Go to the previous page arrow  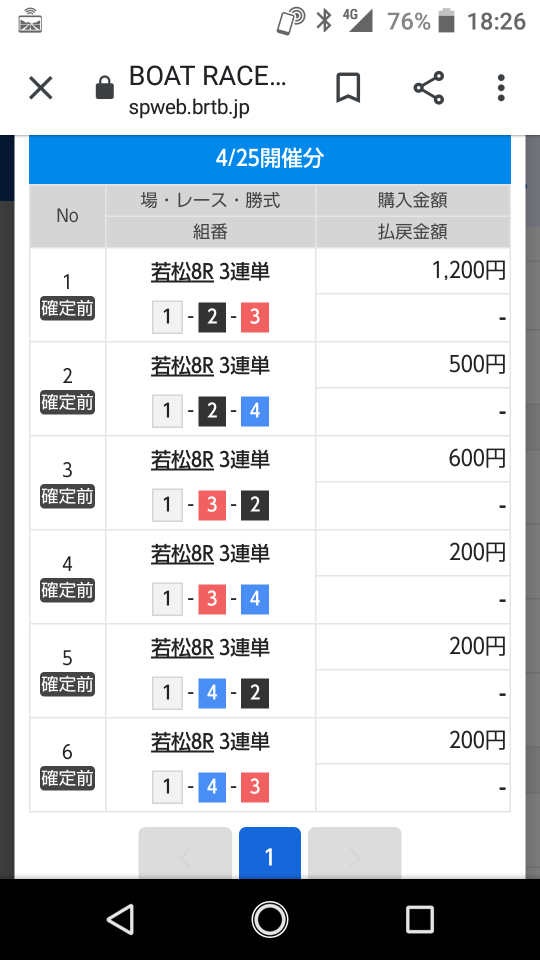tap(185, 853)
